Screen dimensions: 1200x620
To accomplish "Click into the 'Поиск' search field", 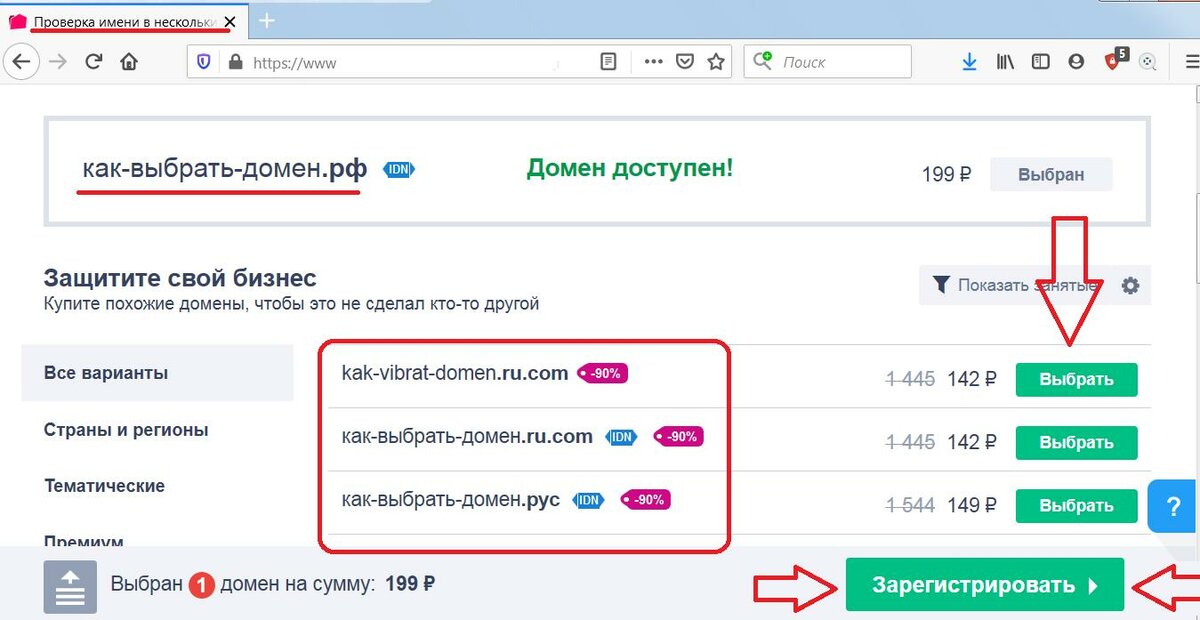I will (840, 62).
